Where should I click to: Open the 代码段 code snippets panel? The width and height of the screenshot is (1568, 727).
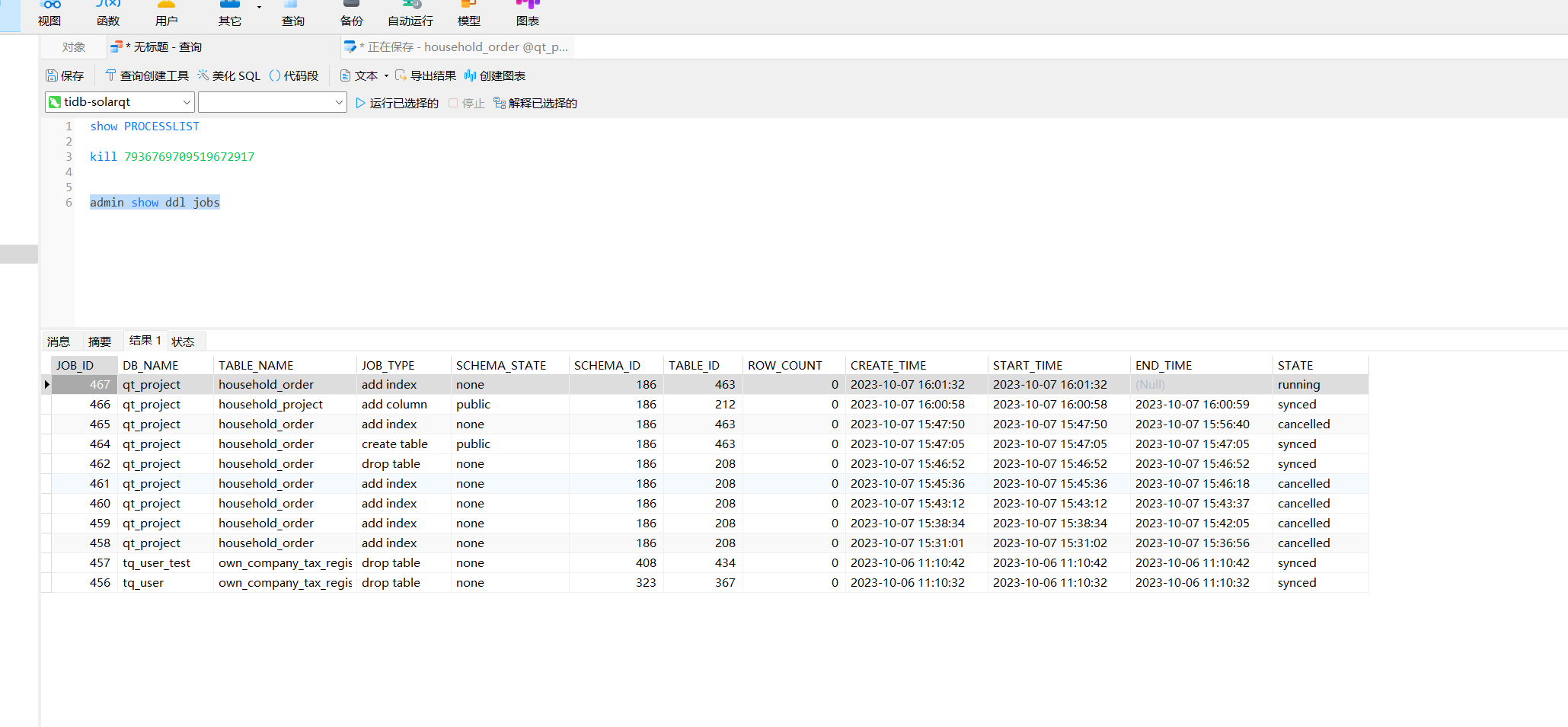[294, 75]
